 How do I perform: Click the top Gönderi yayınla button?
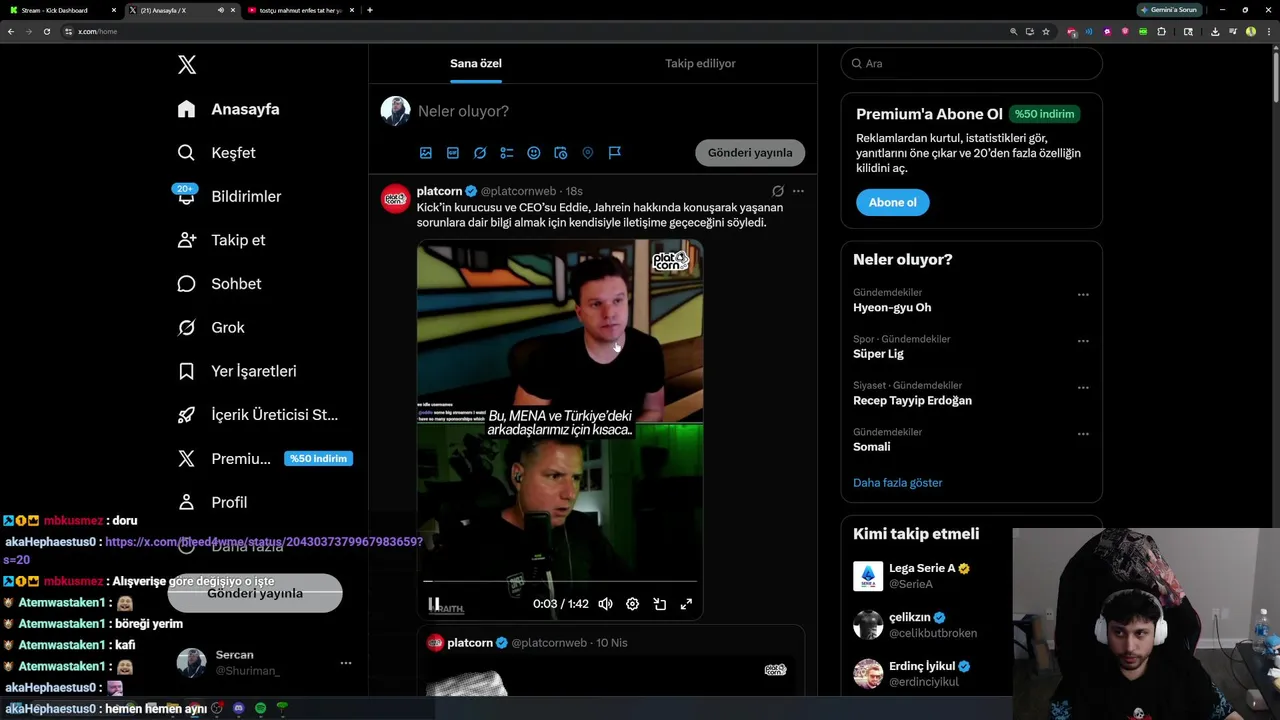click(x=750, y=153)
